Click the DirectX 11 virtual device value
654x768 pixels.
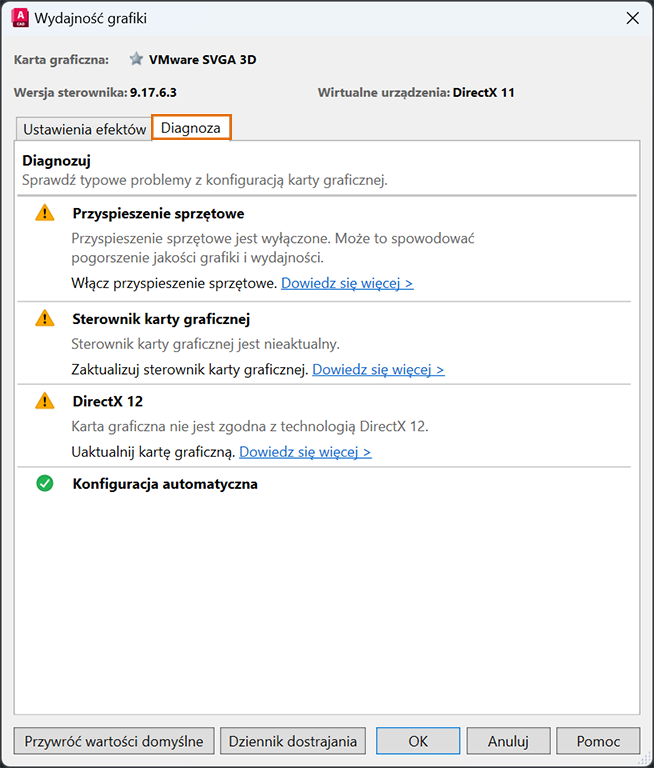point(484,92)
